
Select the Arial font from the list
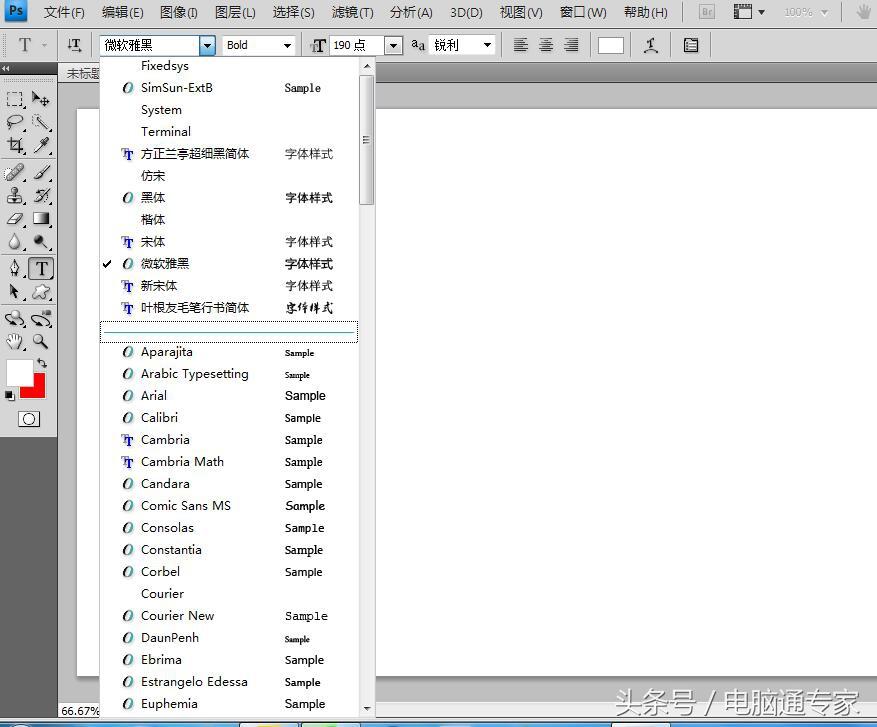tap(155, 396)
